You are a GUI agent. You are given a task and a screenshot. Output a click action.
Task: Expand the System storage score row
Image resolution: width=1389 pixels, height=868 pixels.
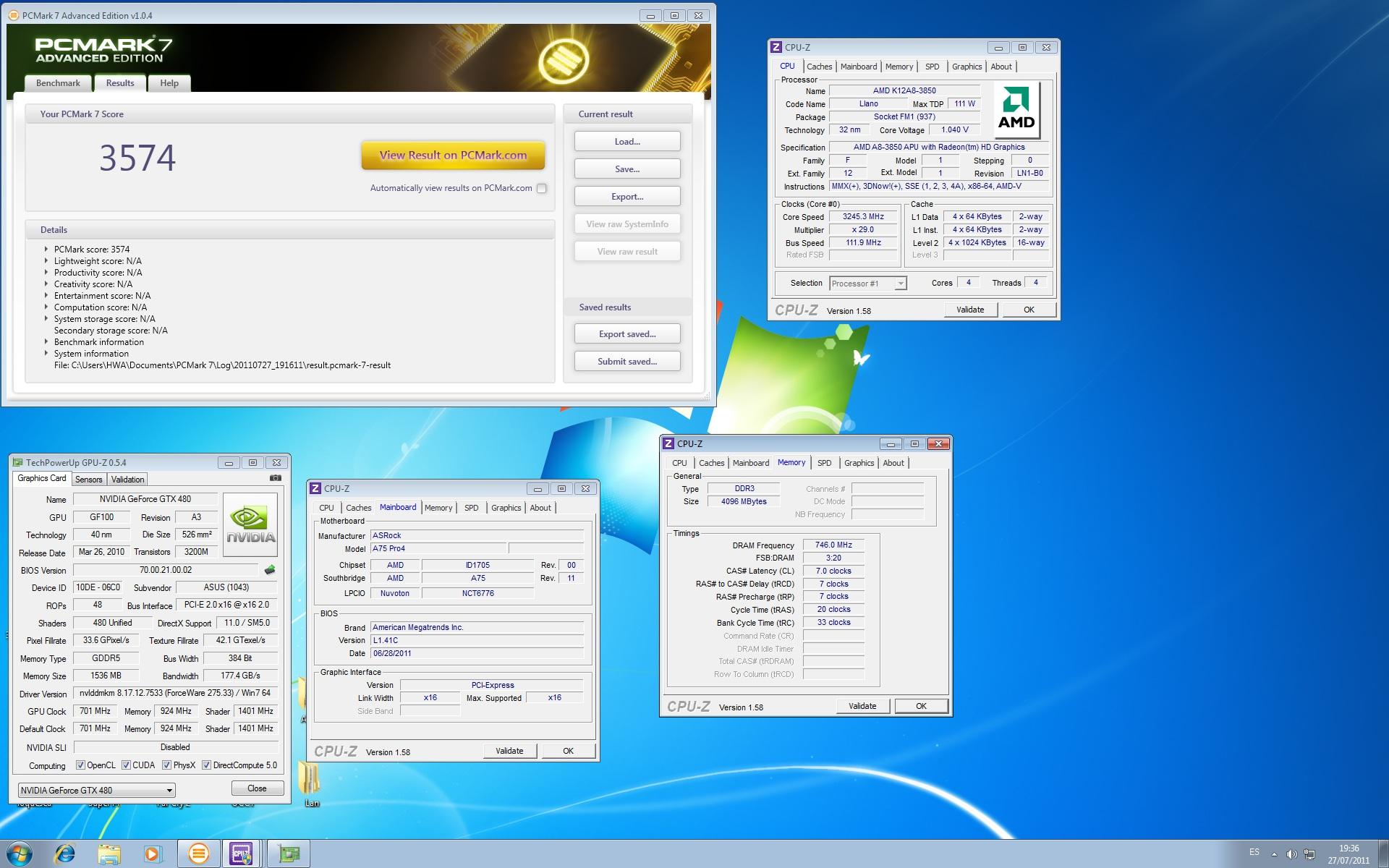[x=46, y=318]
